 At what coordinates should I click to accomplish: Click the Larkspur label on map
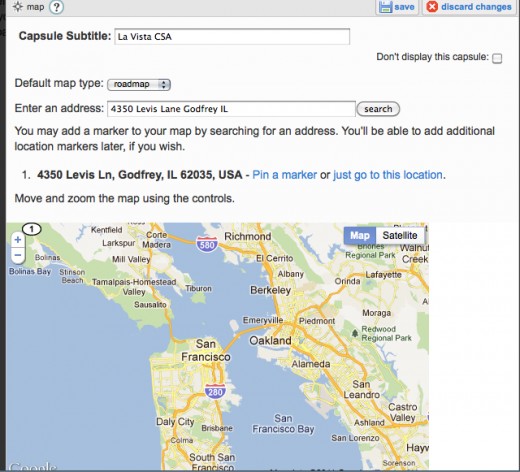[x=118, y=243]
